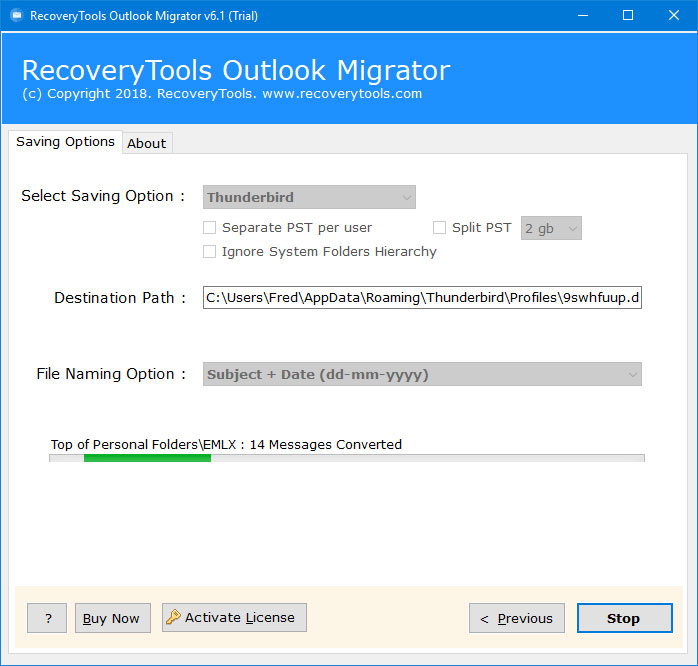Enable Separate PST per user checkbox
Screen dimensions: 698x666
210,228
